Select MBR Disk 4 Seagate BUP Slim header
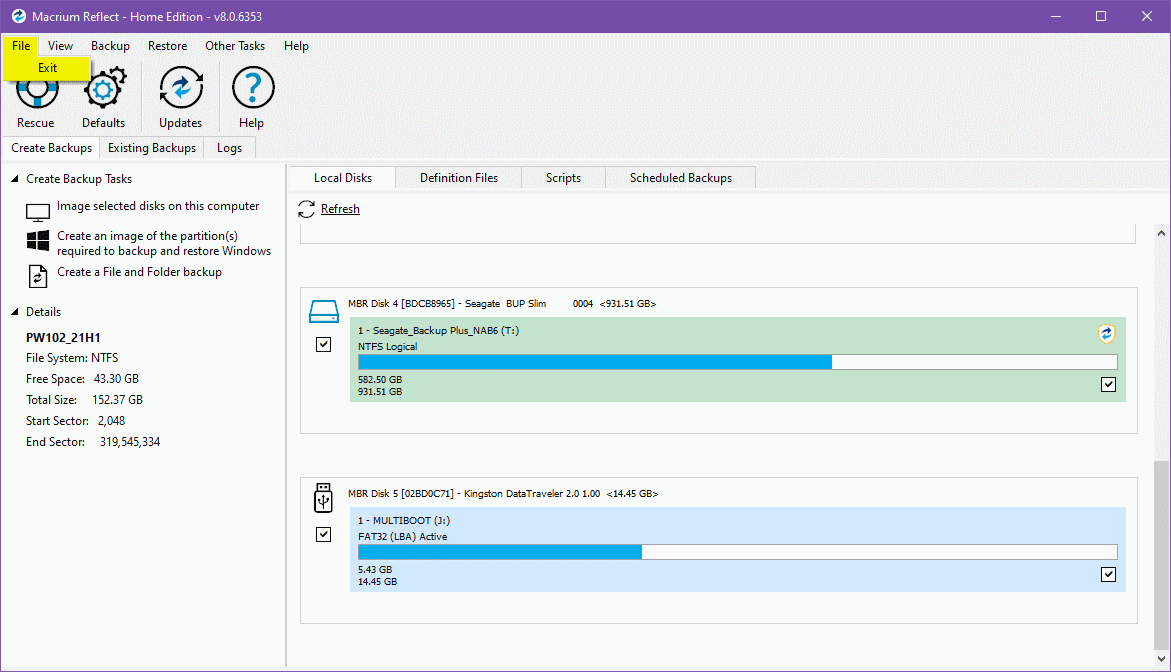This screenshot has height=672, width=1171. click(x=502, y=304)
